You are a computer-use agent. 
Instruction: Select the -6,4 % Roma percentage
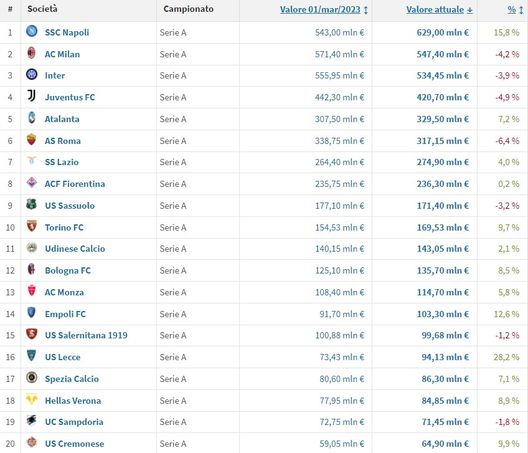click(x=507, y=141)
